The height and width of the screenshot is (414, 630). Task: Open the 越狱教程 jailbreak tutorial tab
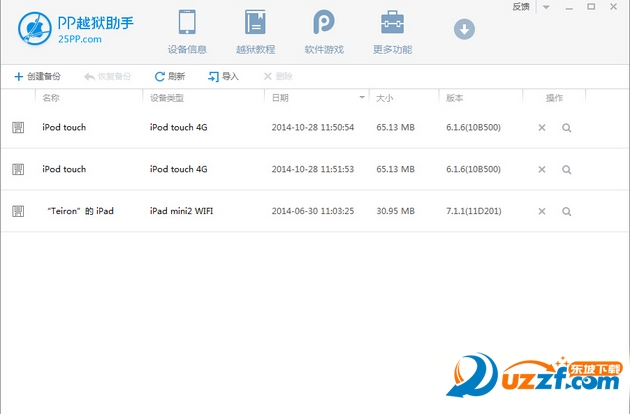click(x=256, y=33)
